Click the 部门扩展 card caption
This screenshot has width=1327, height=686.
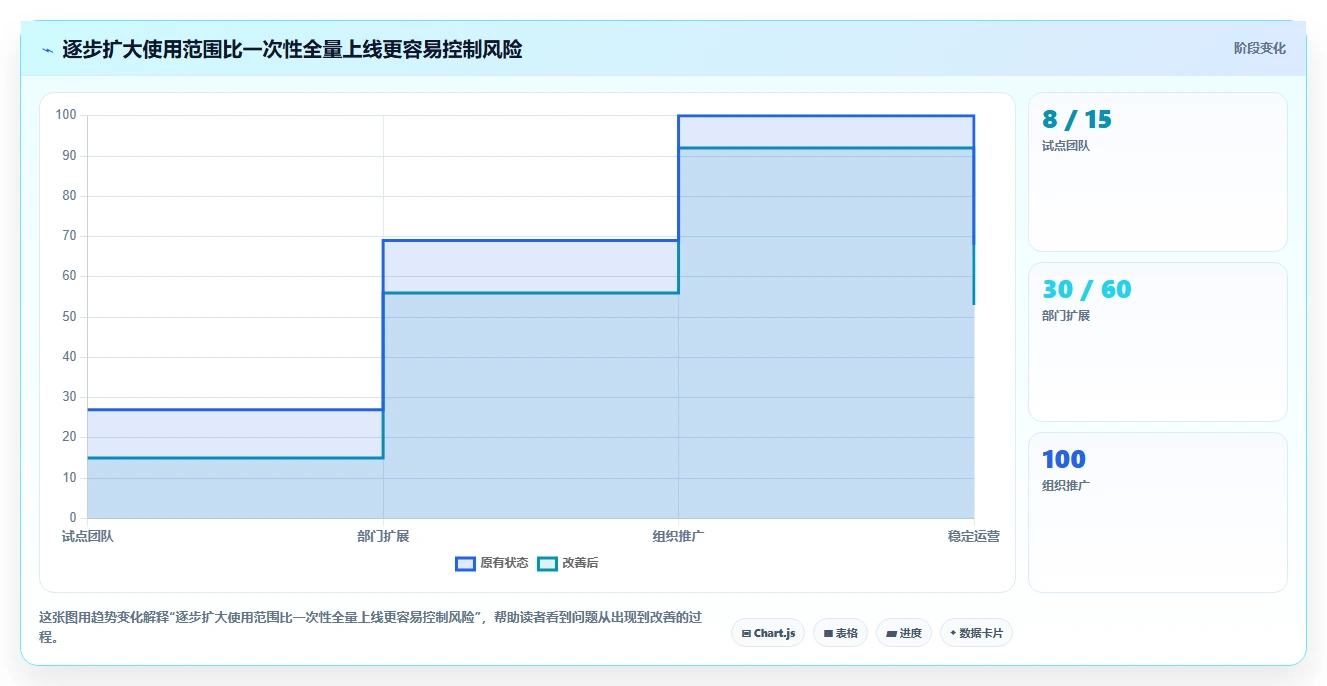pos(1066,316)
